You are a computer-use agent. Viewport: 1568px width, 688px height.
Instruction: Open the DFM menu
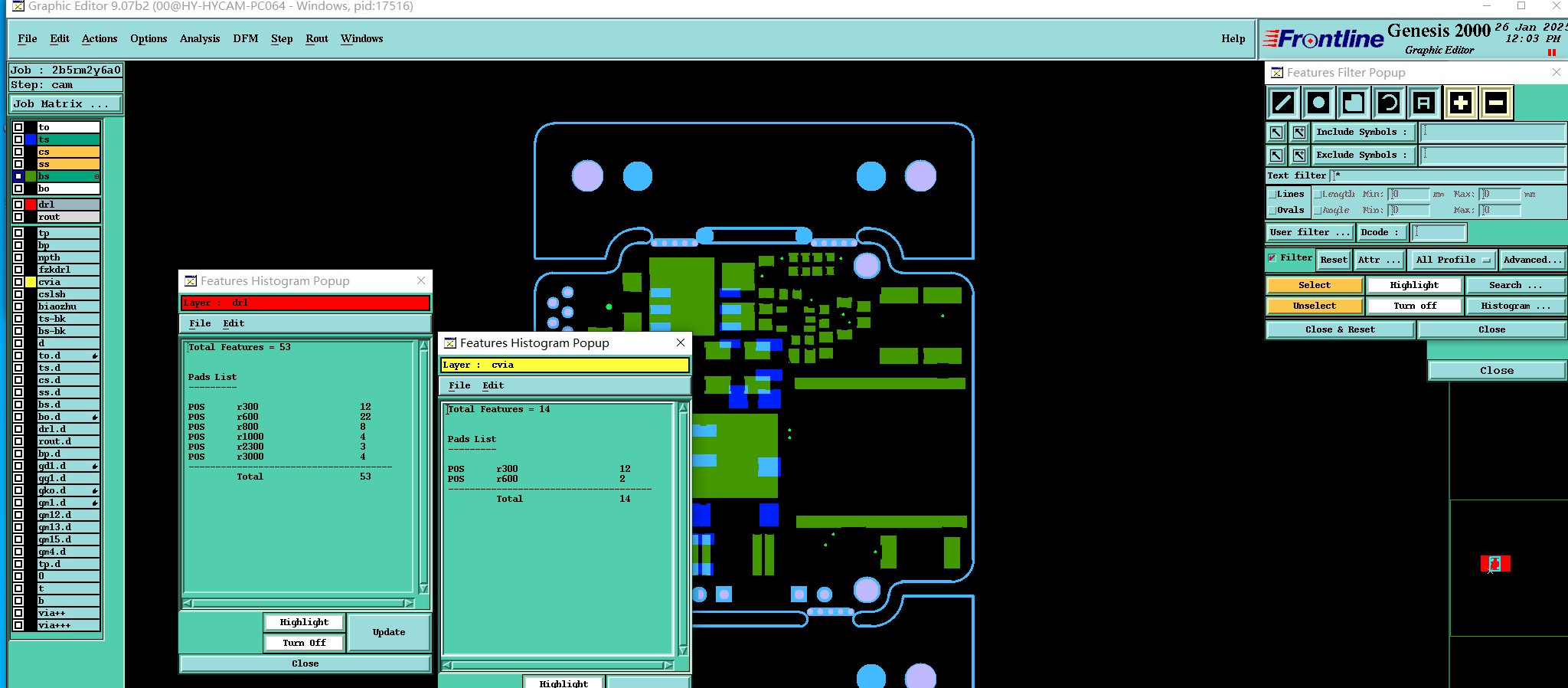pyautogui.click(x=246, y=39)
